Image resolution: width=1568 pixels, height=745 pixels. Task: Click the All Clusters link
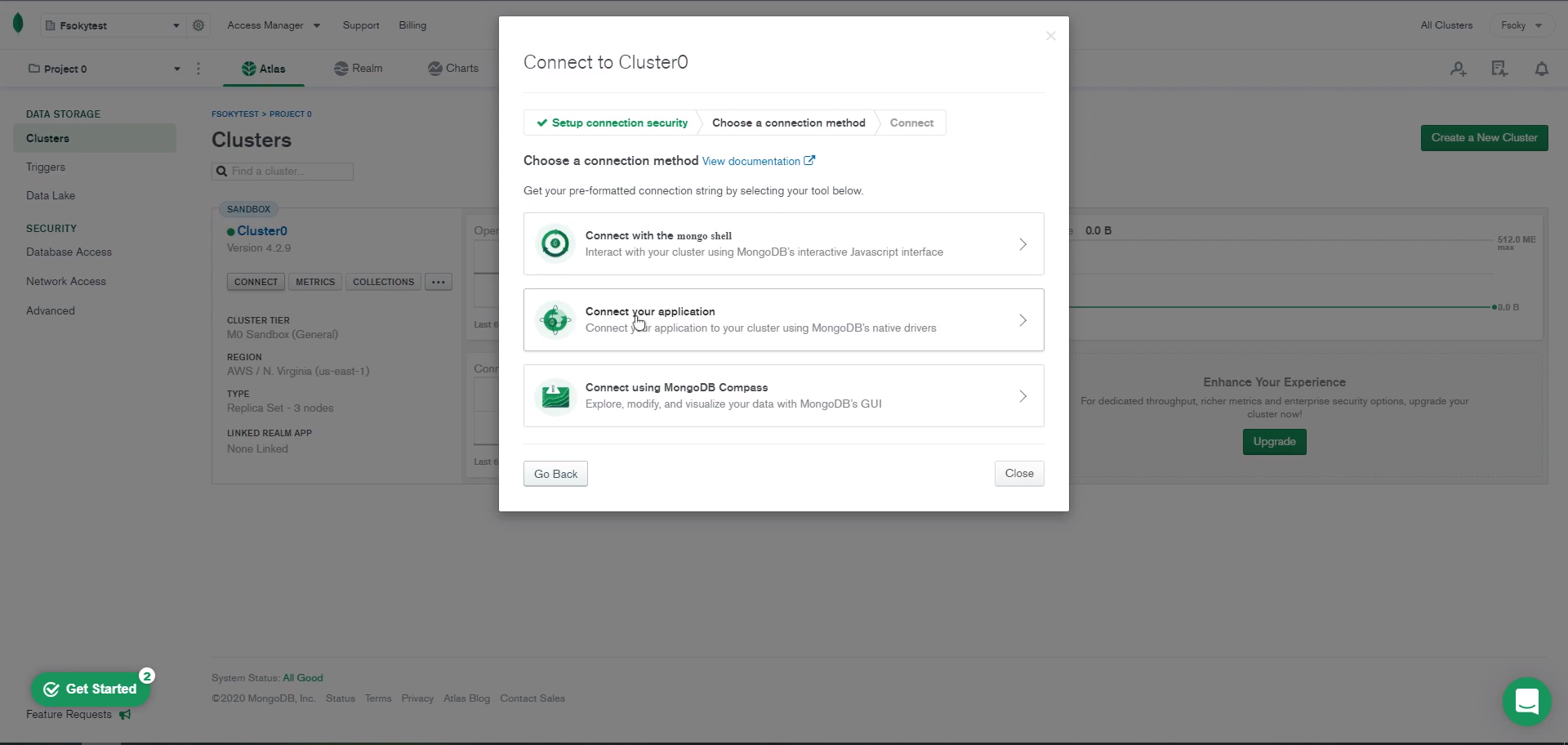[x=1446, y=25]
